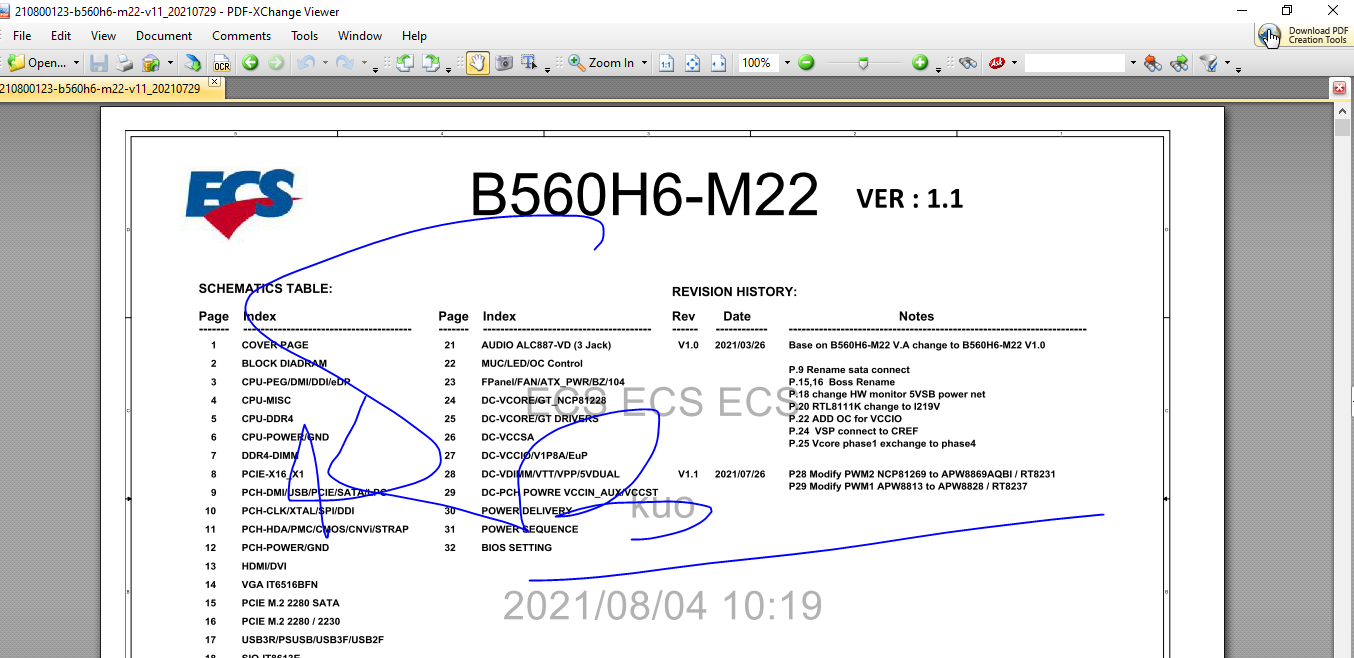Select the 210800123-b560h6-m22 document tab

pyautogui.click(x=100, y=88)
